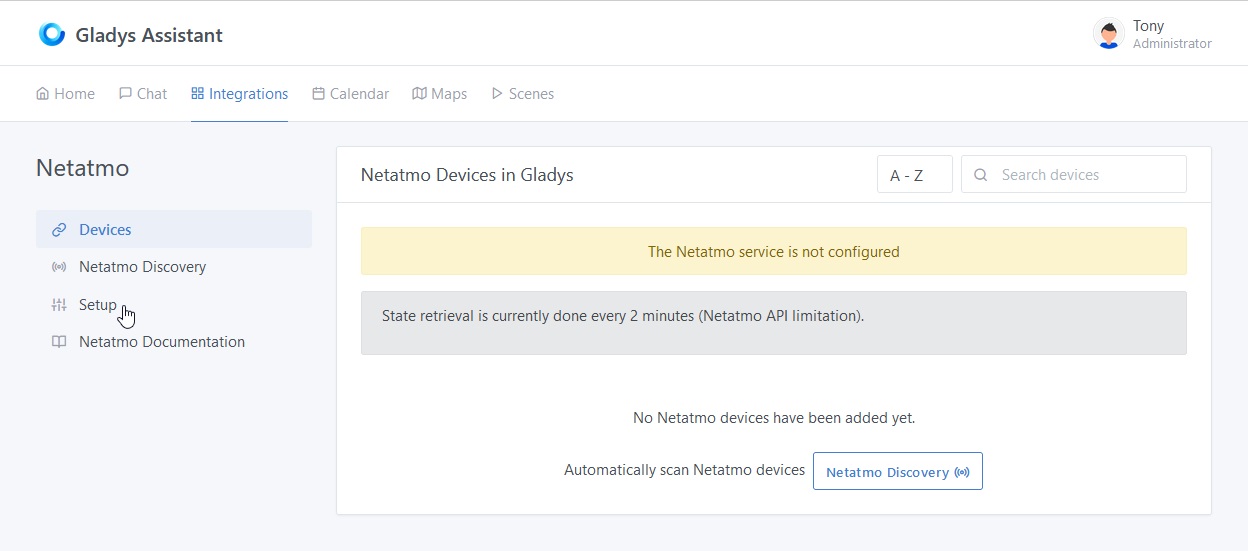Click the 'Netatmo Devices in Gladys' heading

tap(467, 175)
